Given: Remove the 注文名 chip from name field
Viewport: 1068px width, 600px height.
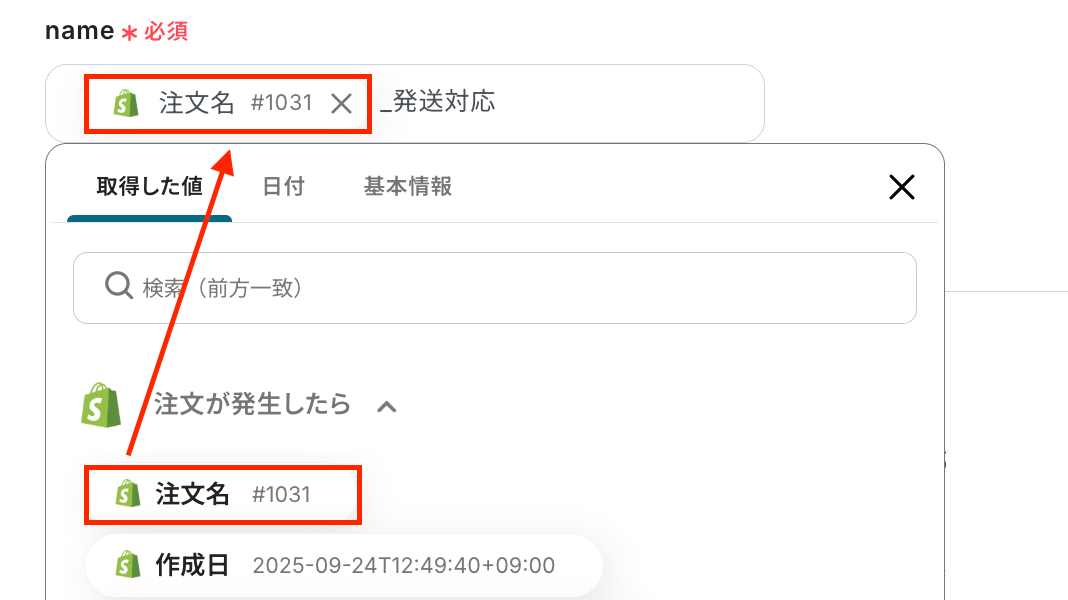Looking at the screenshot, I should [x=341, y=103].
